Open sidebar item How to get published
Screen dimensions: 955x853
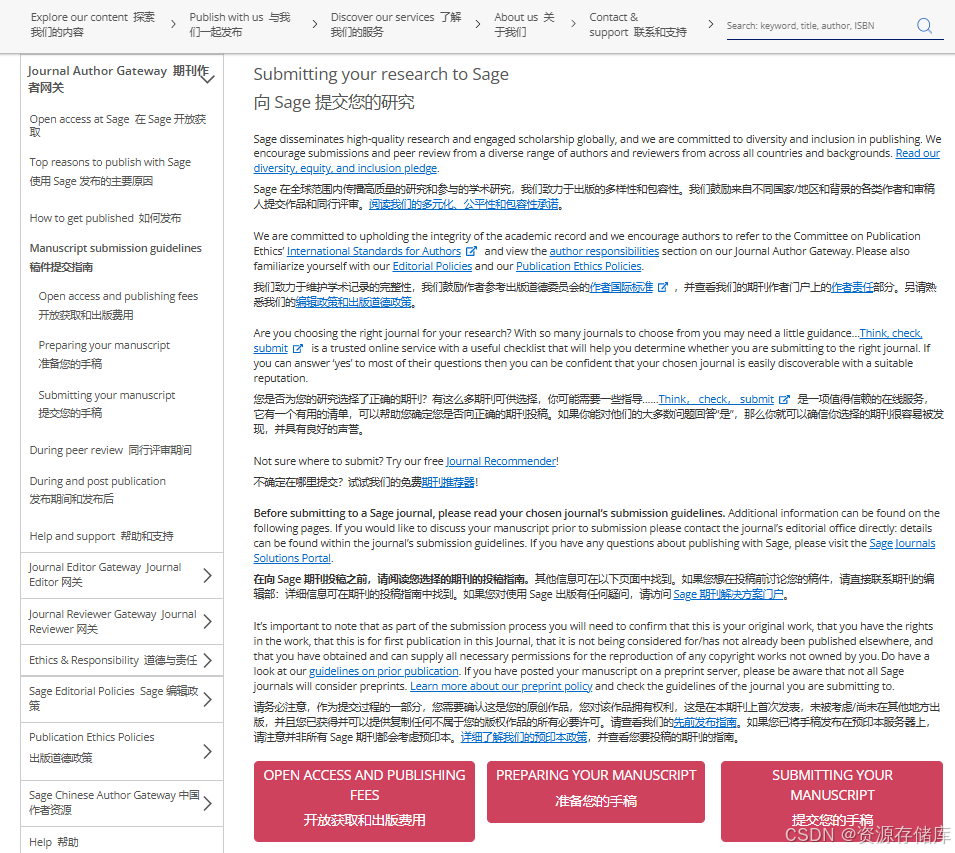pos(105,218)
